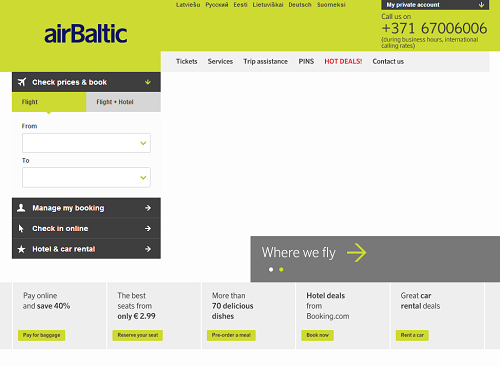Screen dimensions: 500x366
Task: Open the From airport dropdown
Action: [x=86, y=143]
